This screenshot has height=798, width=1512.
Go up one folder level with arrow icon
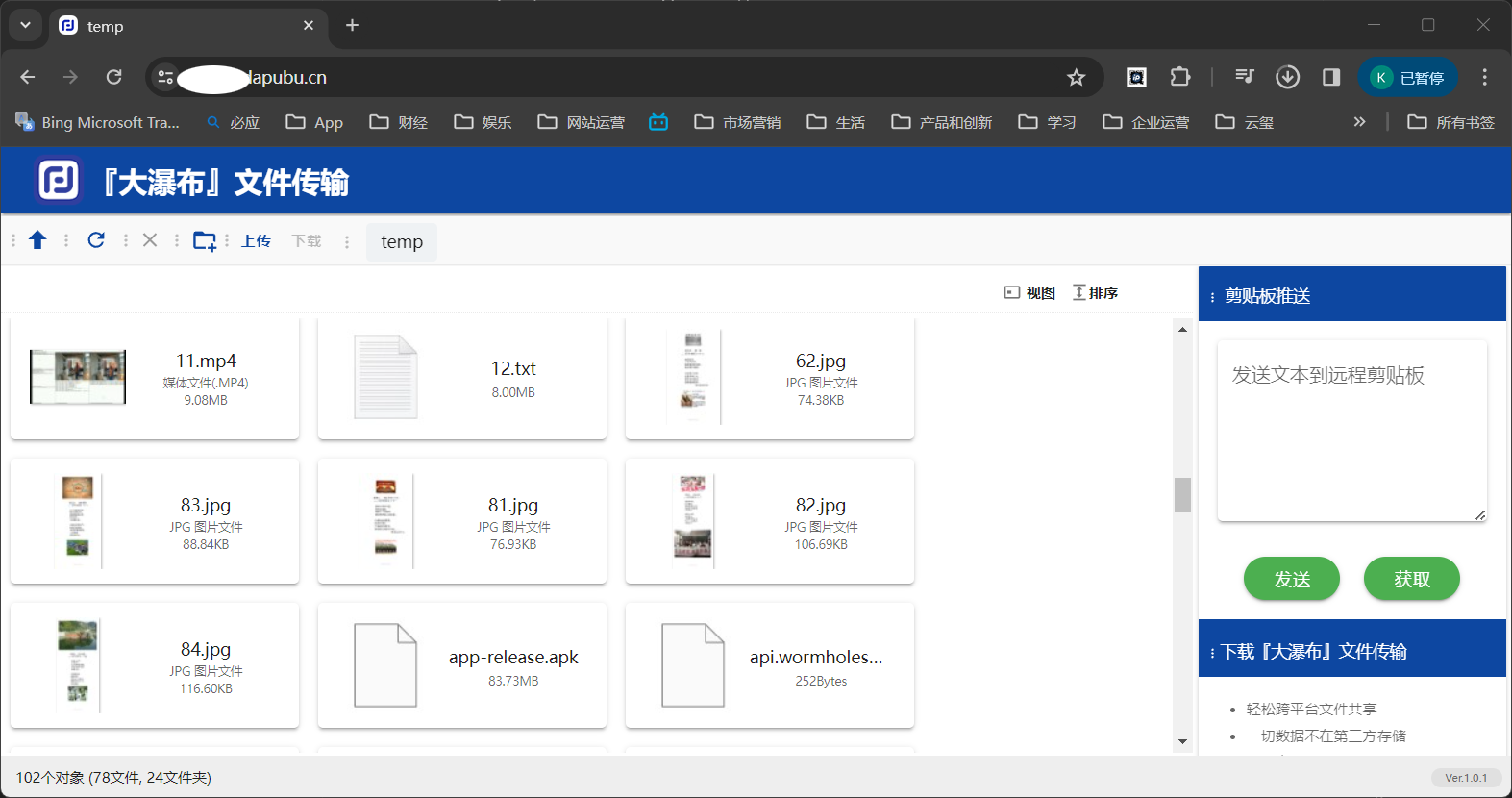[x=37, y=240]
